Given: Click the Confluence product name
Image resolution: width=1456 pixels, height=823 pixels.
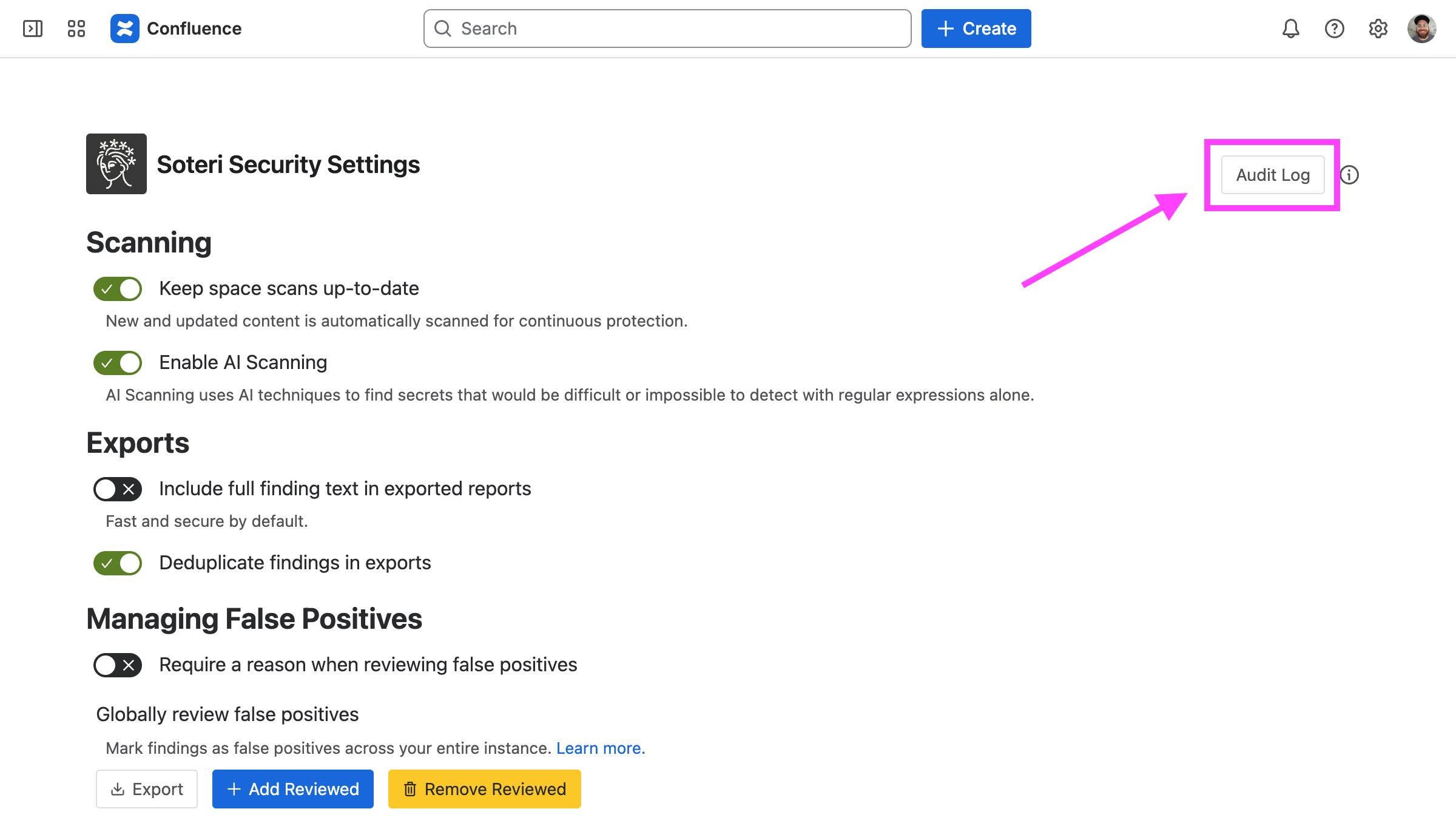Looking at the screenshot, I should [194, 29].
